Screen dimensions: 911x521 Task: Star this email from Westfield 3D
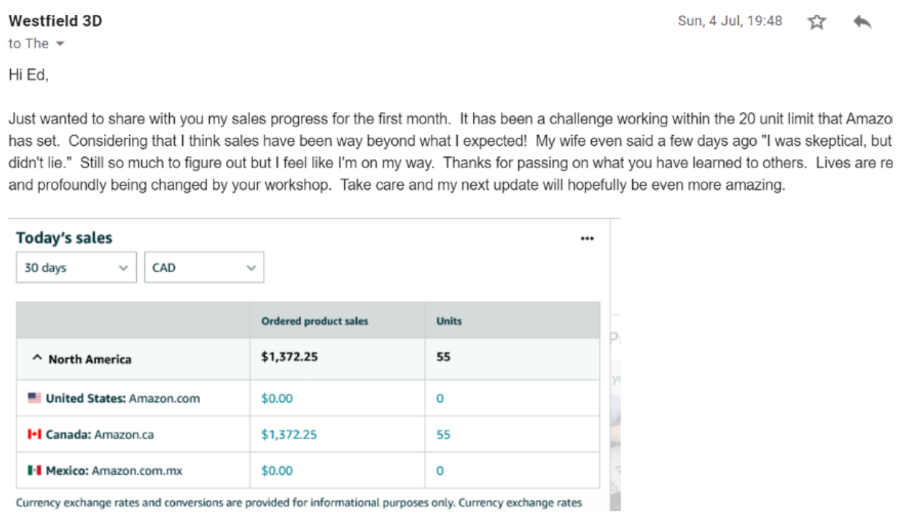coord(817,22)
